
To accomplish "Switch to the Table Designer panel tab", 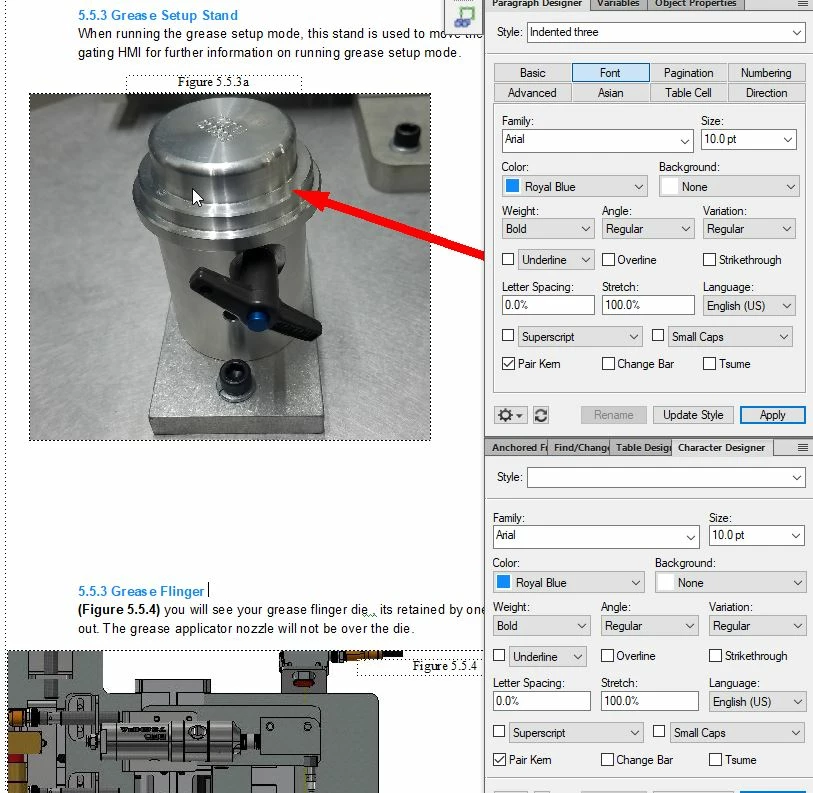I will click(643, 448).
